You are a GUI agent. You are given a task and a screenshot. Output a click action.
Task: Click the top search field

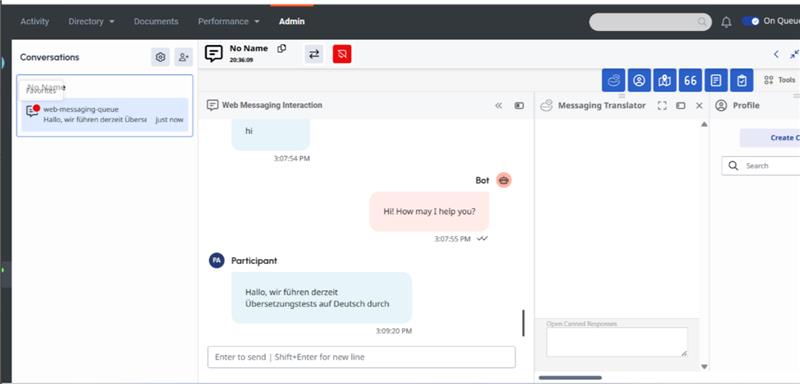pyautogui.click(x=650, y=22)
